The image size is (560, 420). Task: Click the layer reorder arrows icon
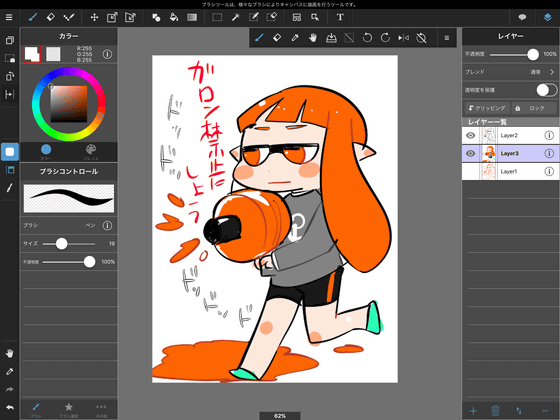pos(519,411)
